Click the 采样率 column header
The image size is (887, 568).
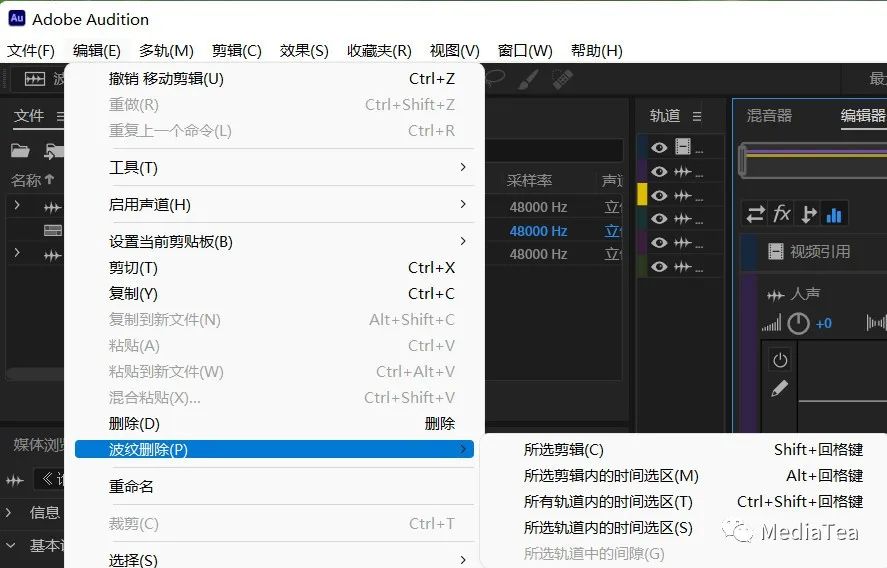(x=529, y=180)
